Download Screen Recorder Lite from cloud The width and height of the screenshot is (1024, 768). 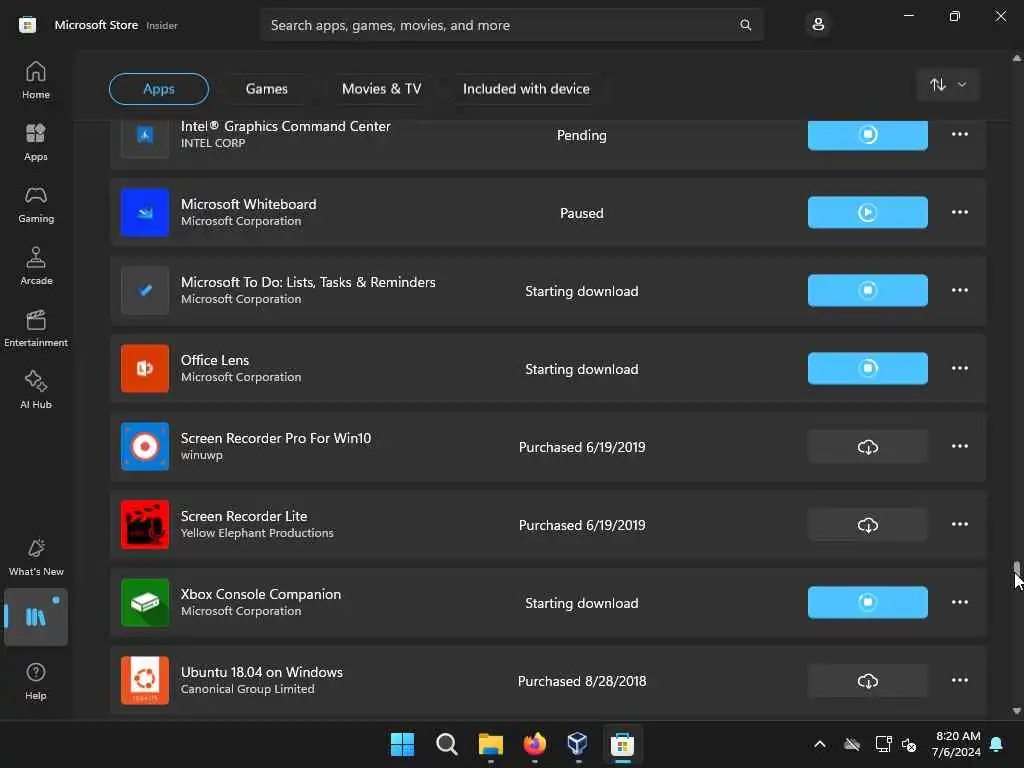click(867, 524)
